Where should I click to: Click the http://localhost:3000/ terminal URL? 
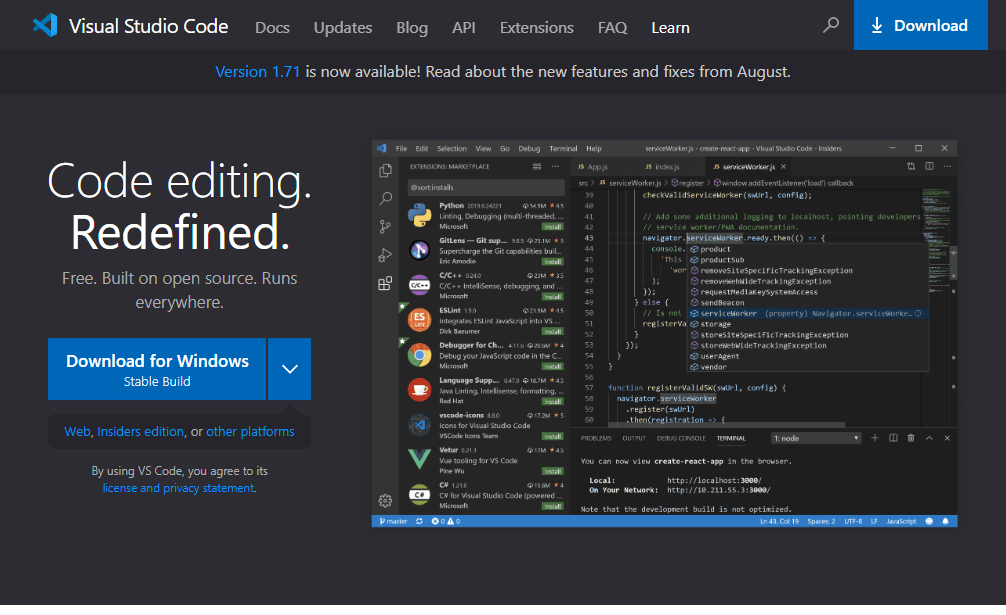pos(714,480)
